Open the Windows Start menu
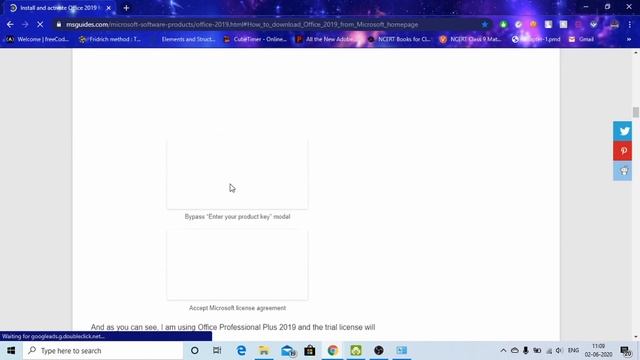 (11, 351)
